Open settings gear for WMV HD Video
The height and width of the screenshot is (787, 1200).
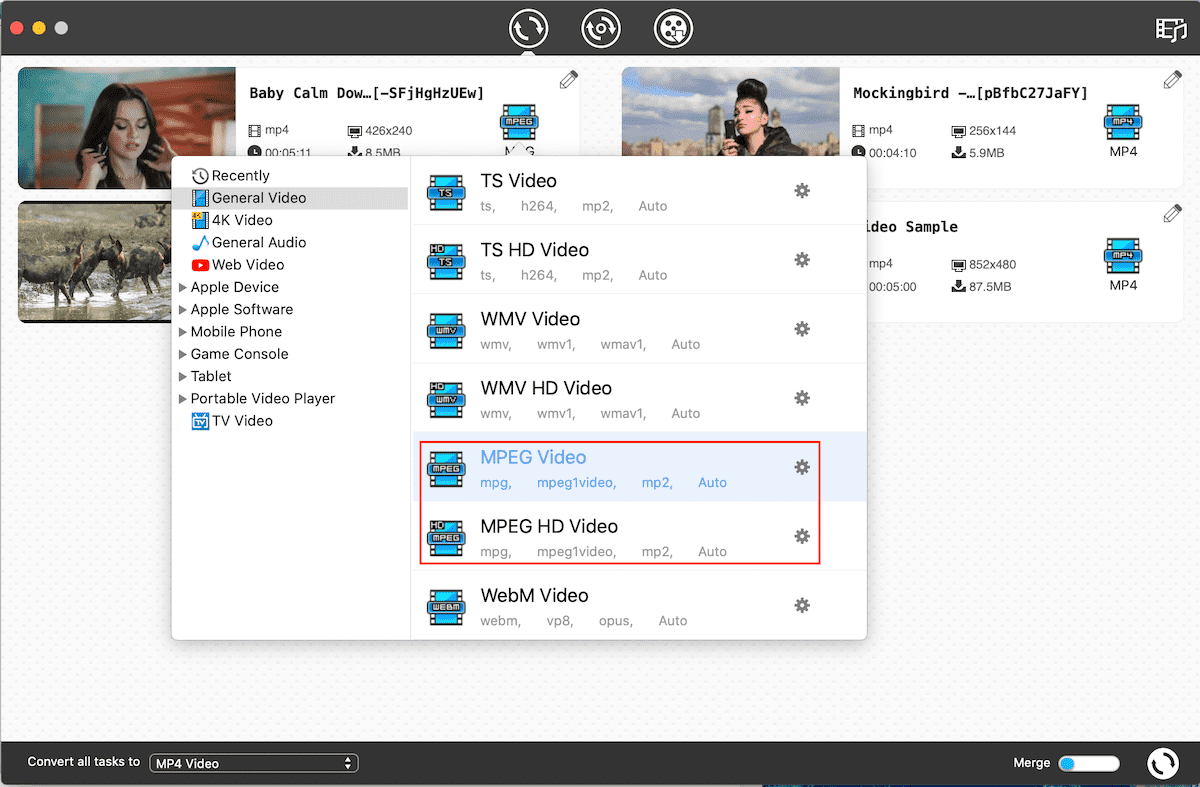click(x=801, y=398)
